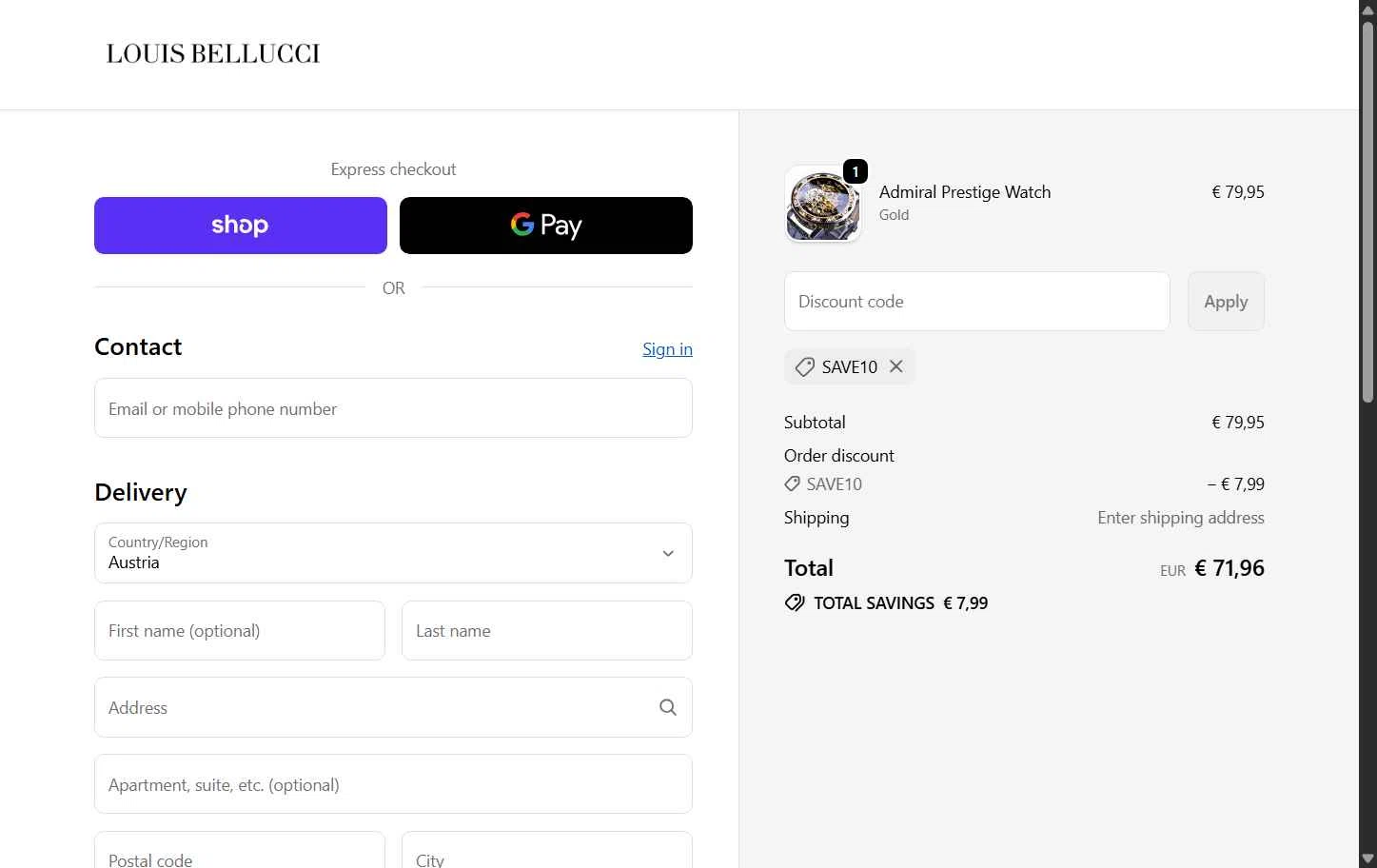Select the Express checkout heading
The width and height of the screenshot is (1377, 868).
coord(393,169)
